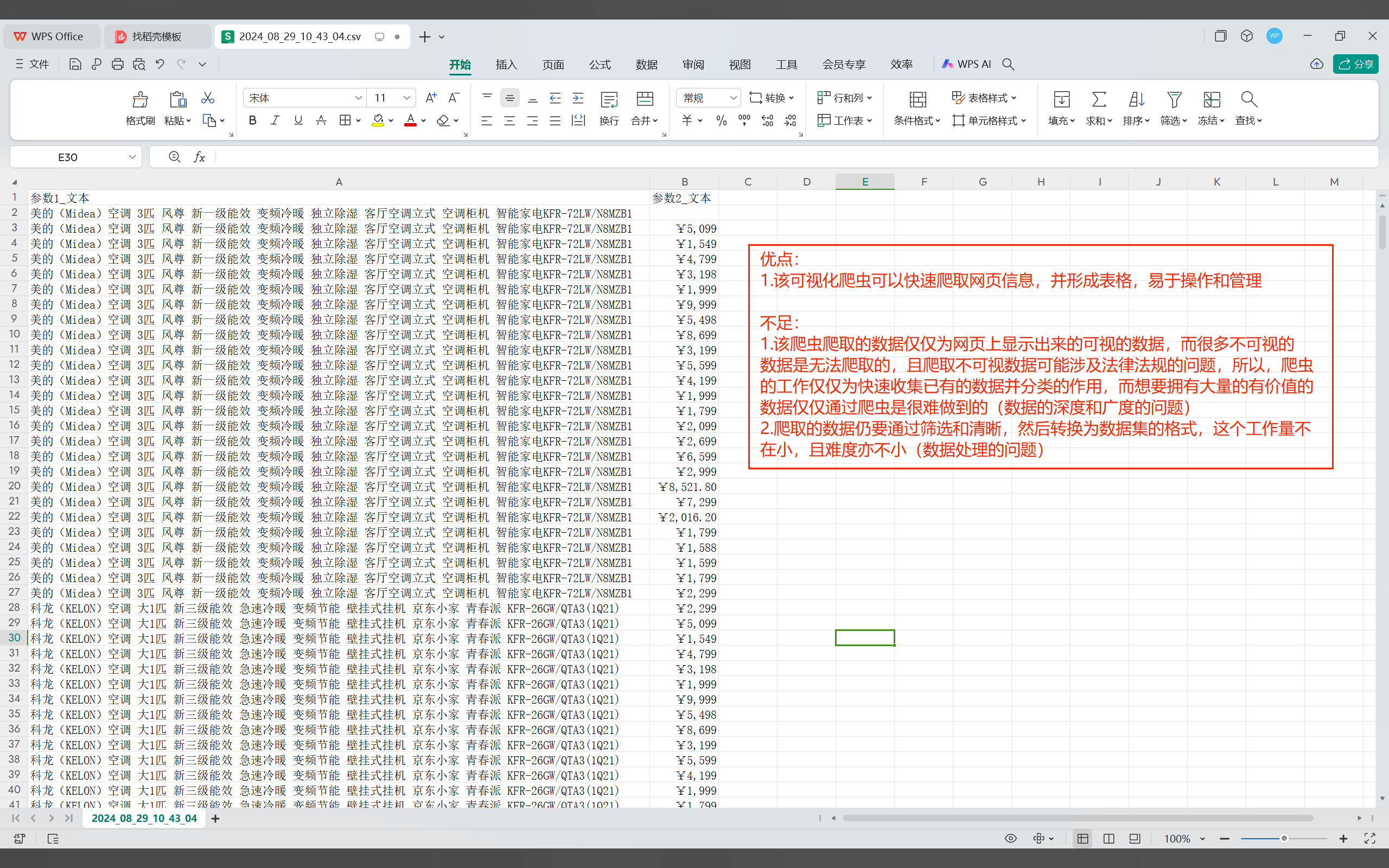Click the fill color highlight swatch
Viewport: 1389px width, 868px height.
tap(378, 120)
